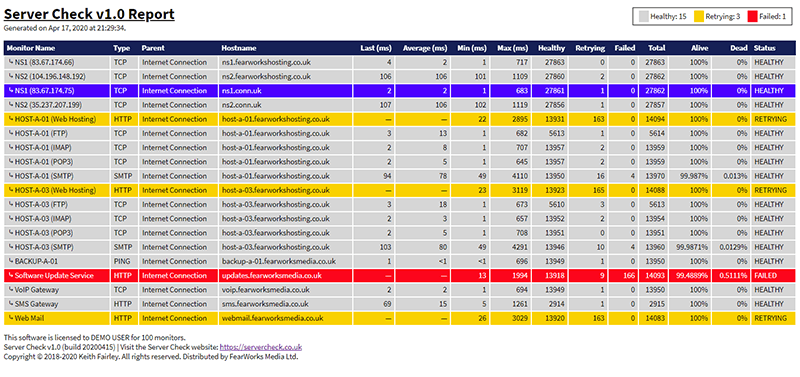
Task: Click the gray Healthy legend swatch
Action: [643, 16]
